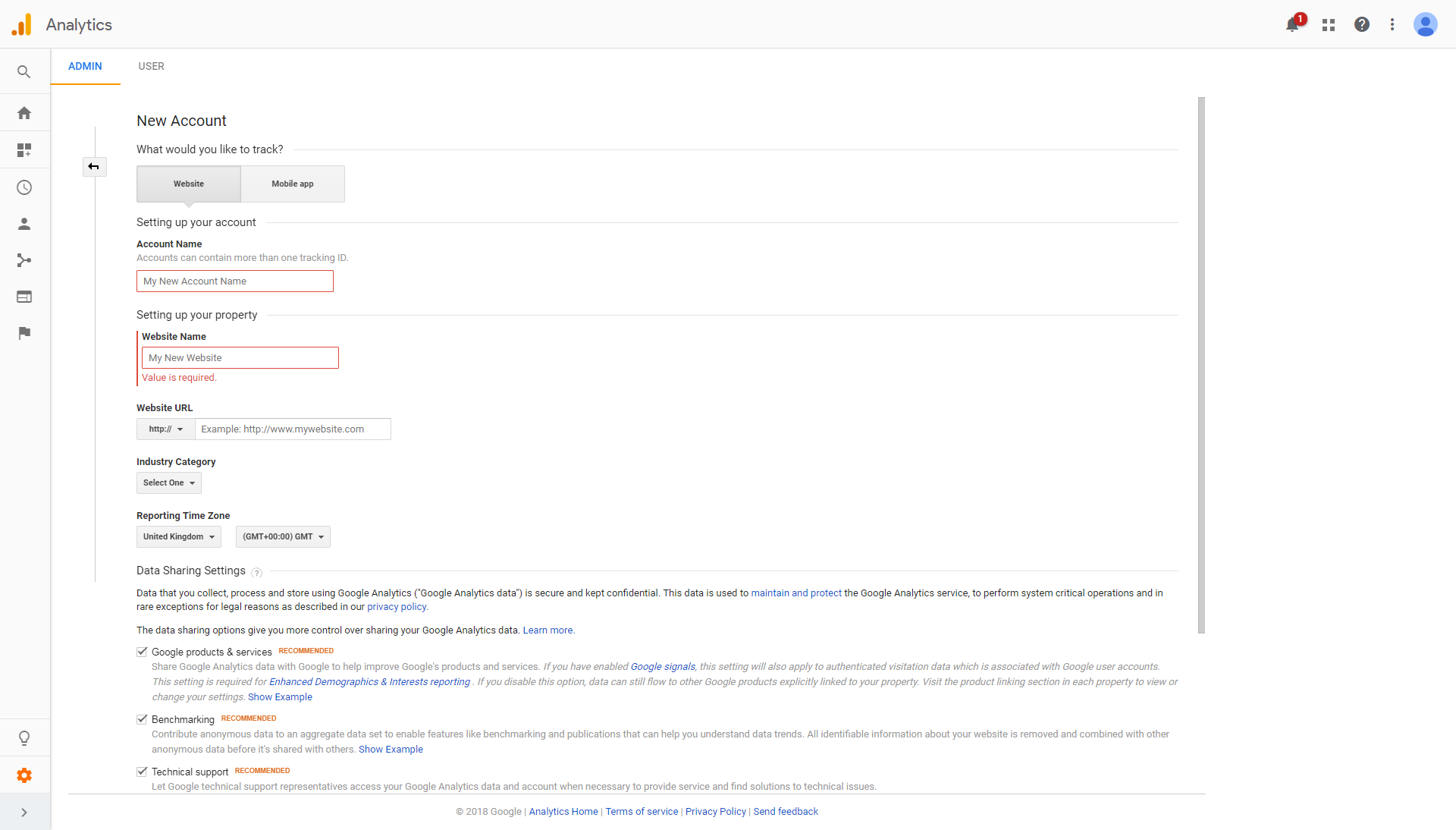Open Industry Category Select One dropdown

169,483
